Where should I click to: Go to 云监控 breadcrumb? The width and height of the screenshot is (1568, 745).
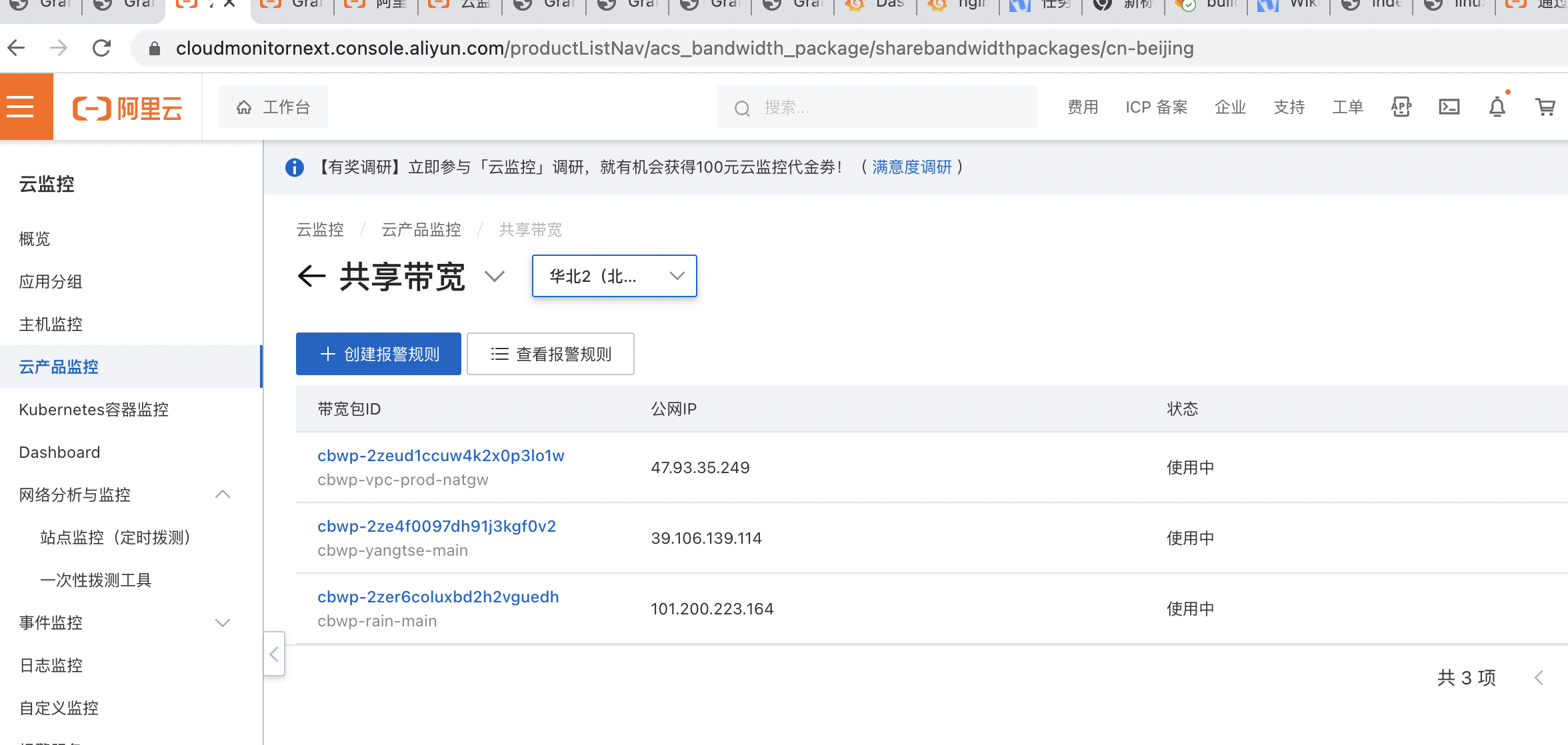320,230
